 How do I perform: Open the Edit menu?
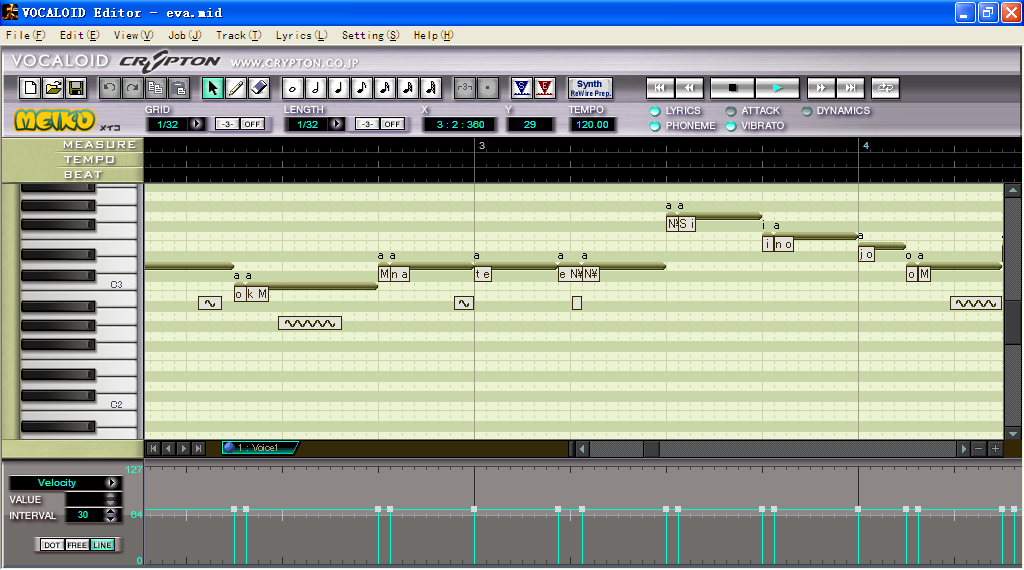[x=79, y=35]
